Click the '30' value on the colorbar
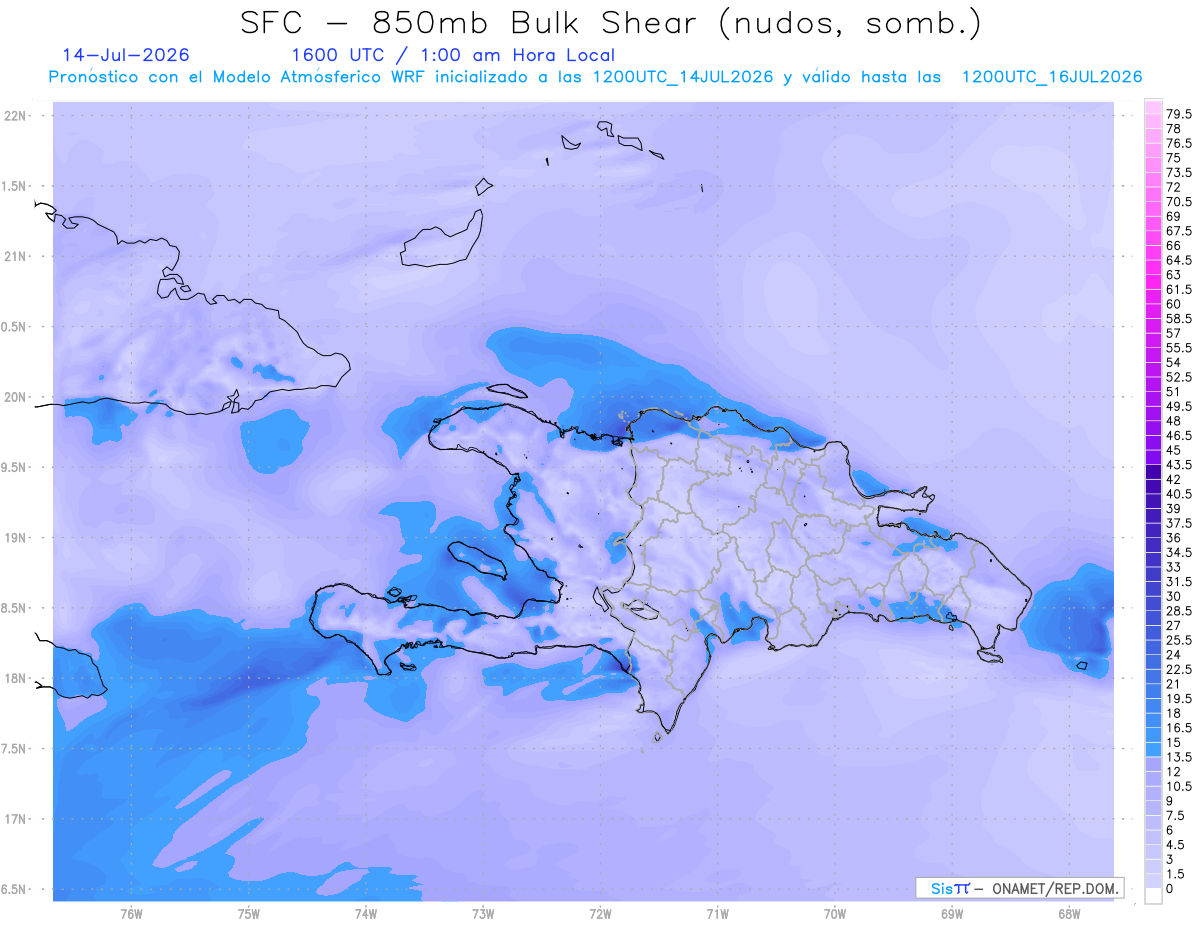 (1174, 596)
